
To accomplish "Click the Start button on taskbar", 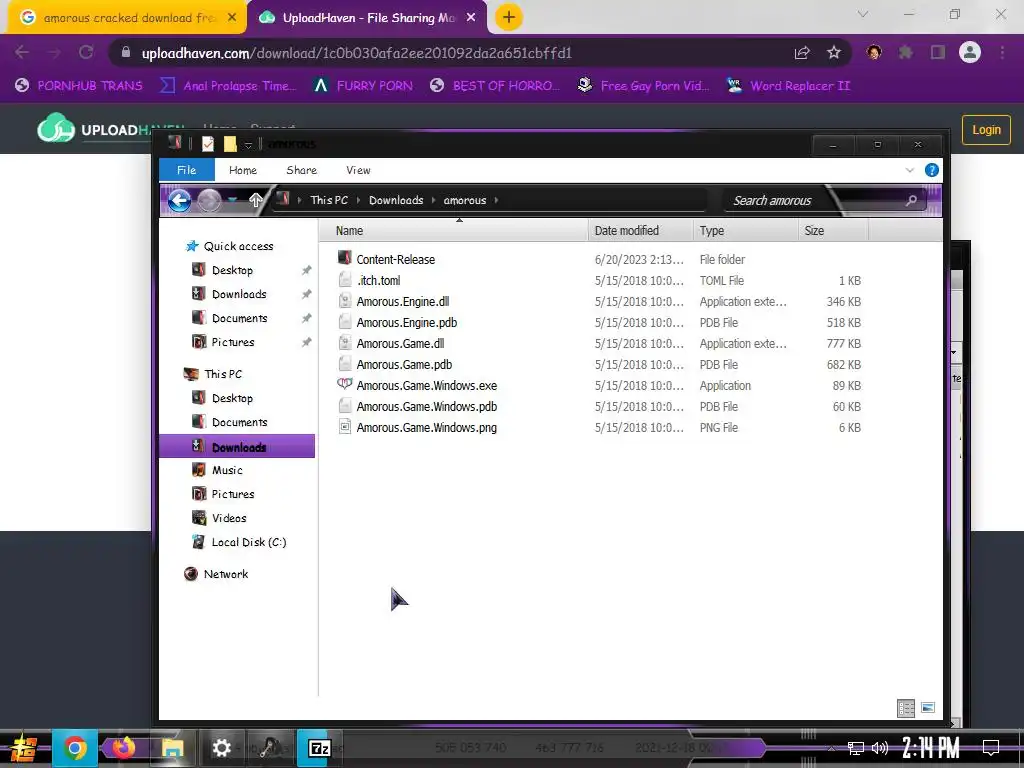I will pos(24,748).
